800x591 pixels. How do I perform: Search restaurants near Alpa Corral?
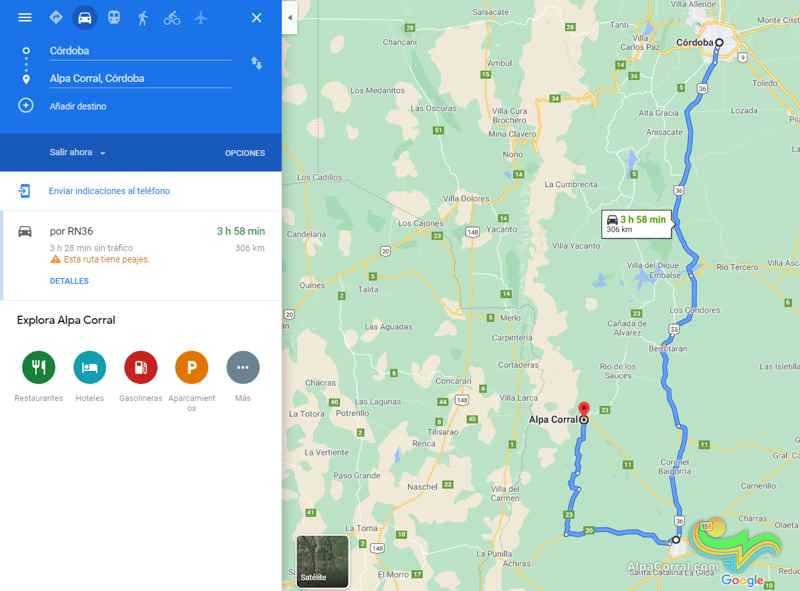coord(39,367)
